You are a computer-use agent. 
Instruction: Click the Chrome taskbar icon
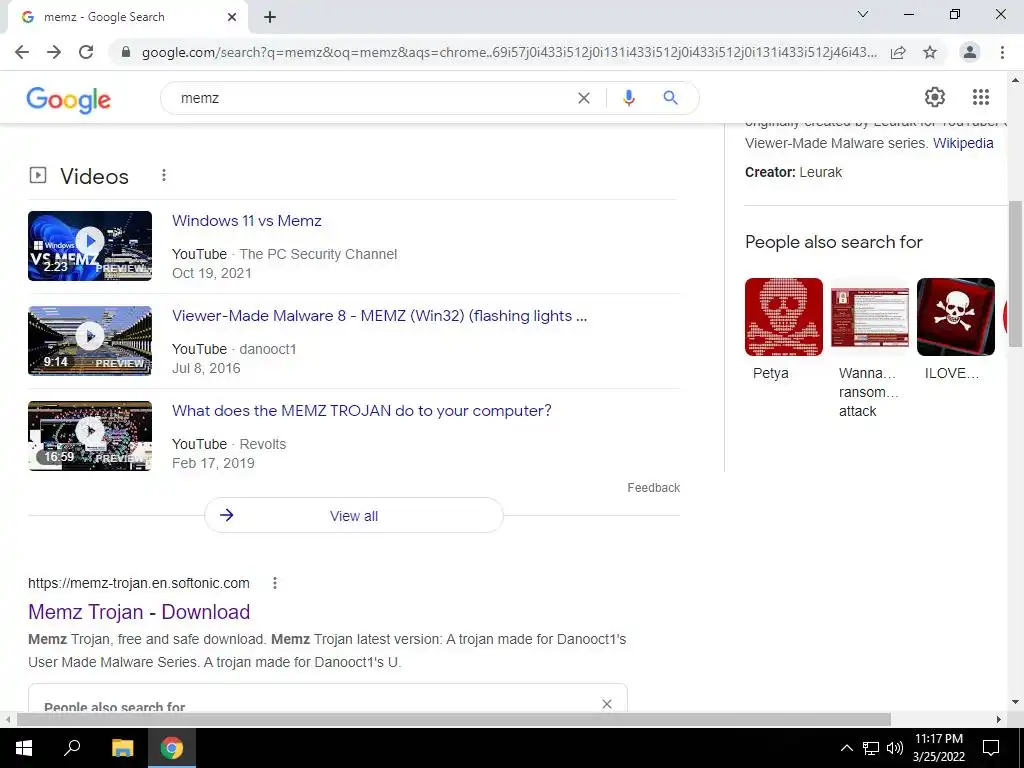172,748
